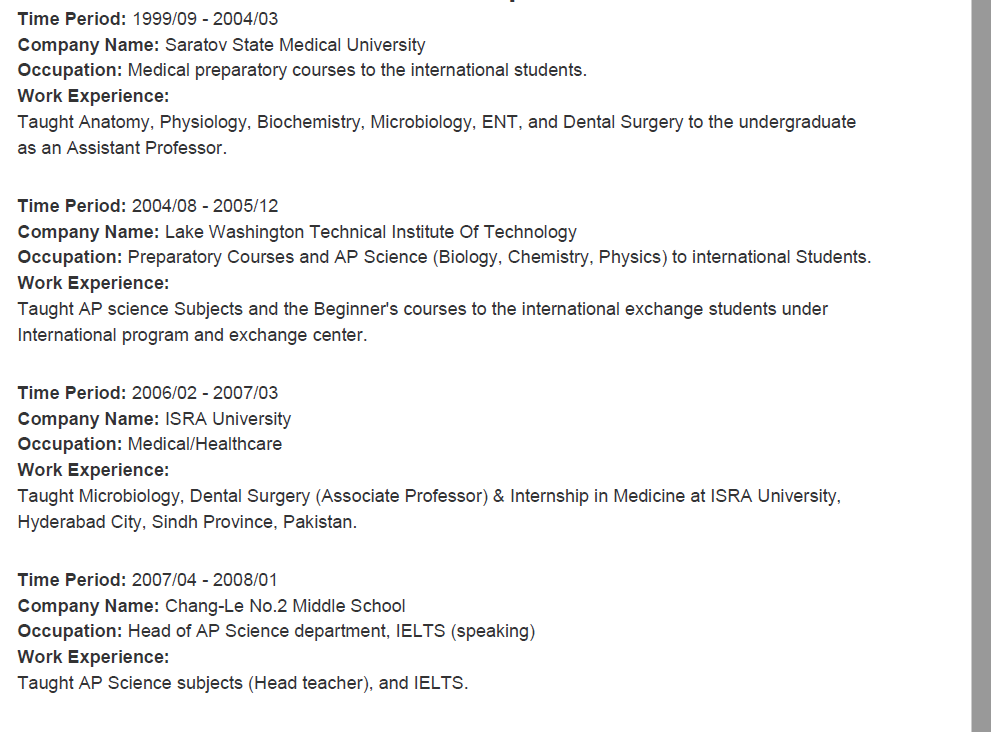Screen dimensions: 991x732
Task: Click the vertical scrollbar on the right
Action: click(981, 366)
